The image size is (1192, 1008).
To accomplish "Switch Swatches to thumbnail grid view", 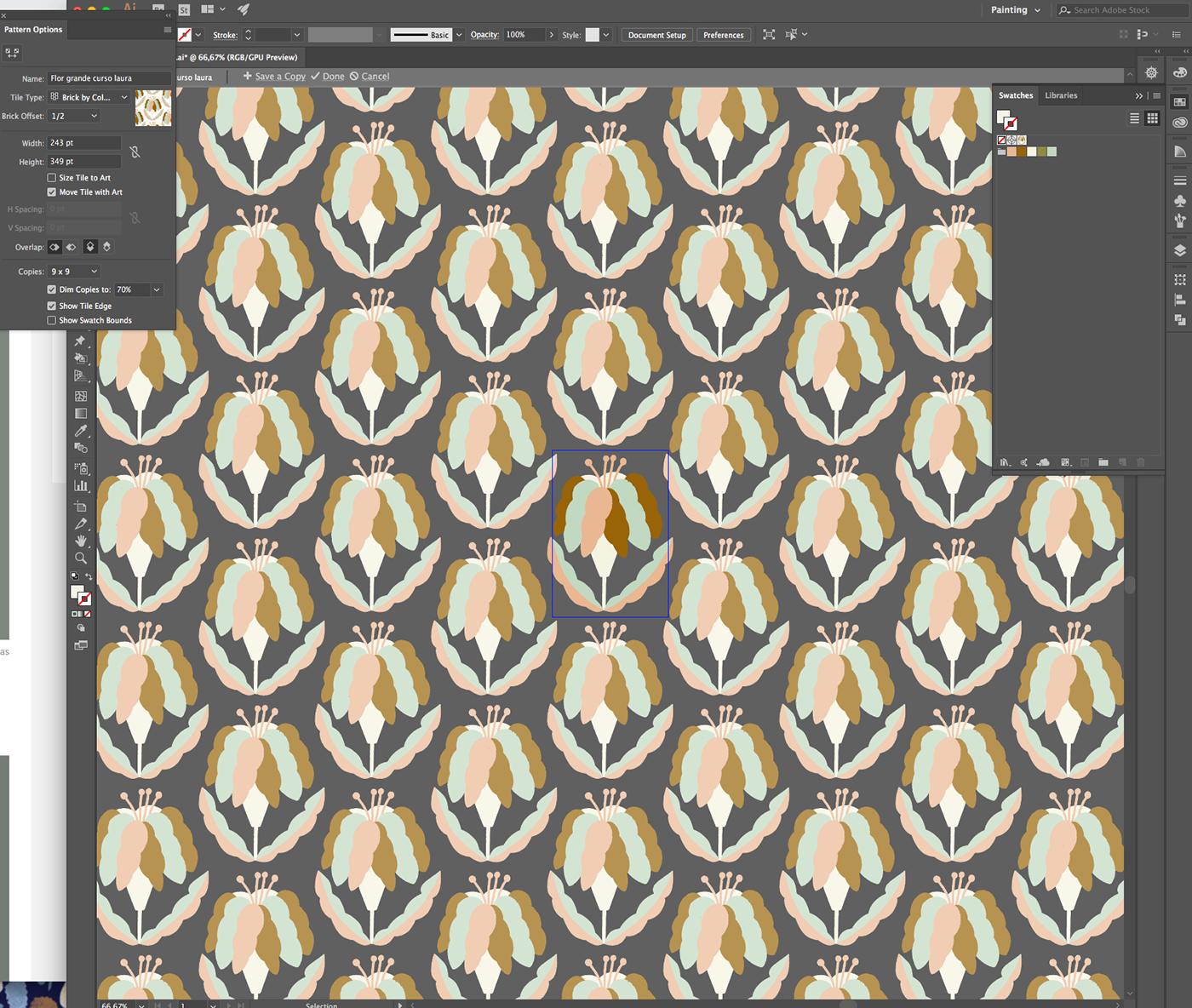I will [x=1152, y=118].
